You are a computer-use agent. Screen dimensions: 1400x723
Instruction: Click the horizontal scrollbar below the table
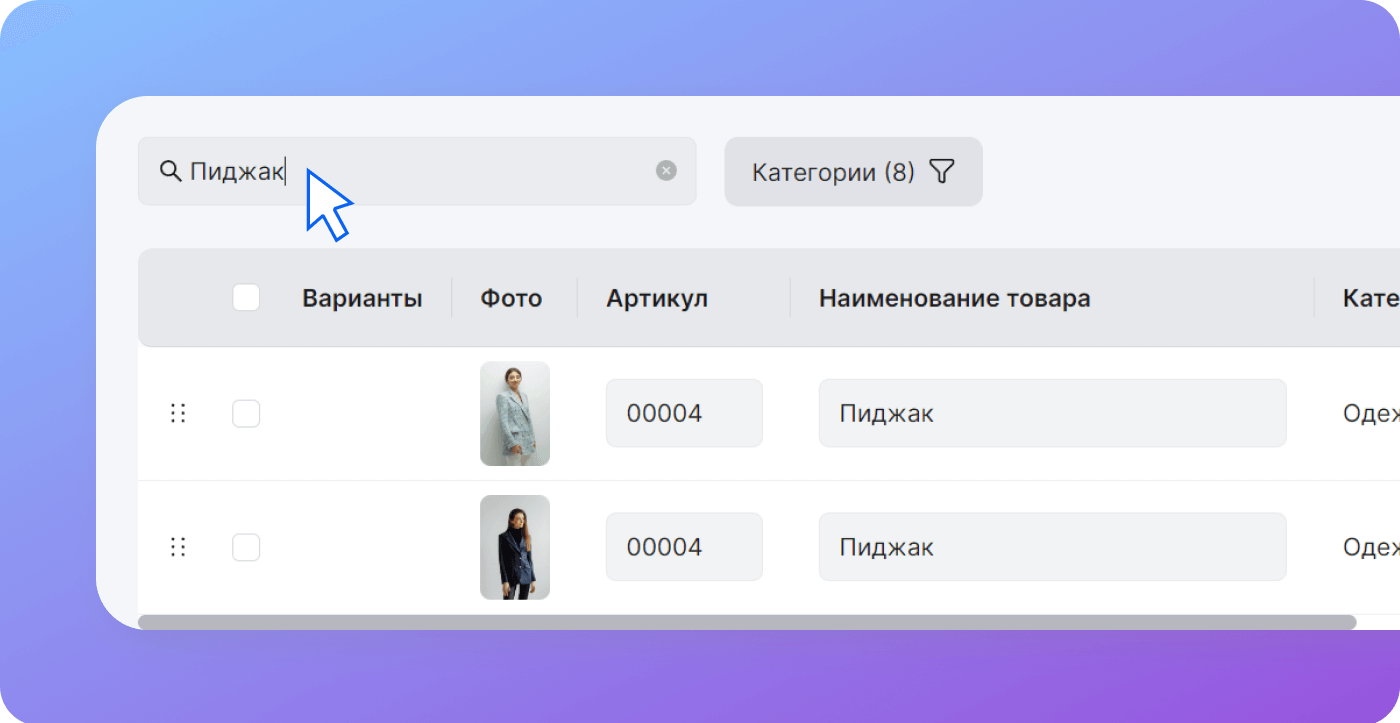746,622
